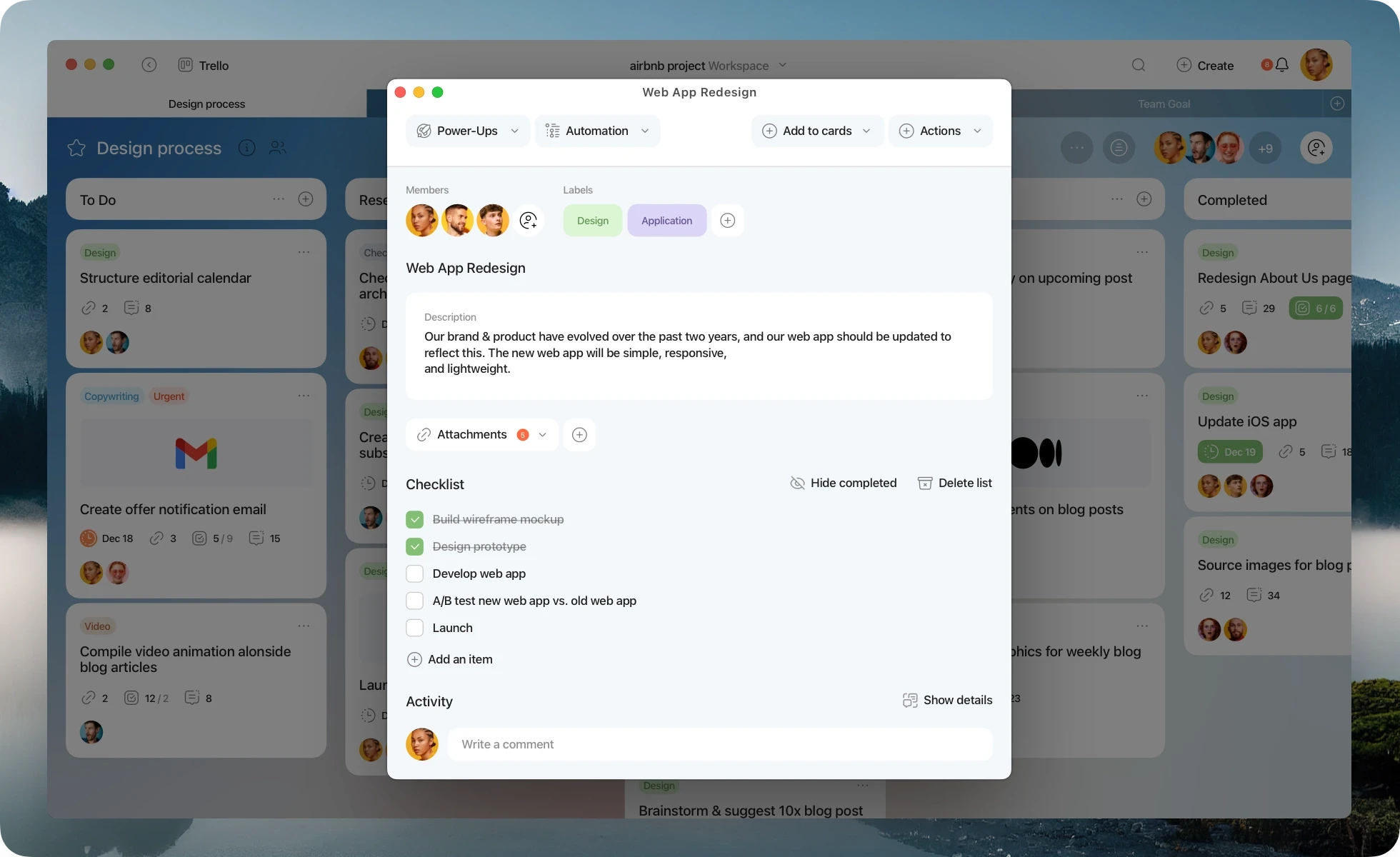Open the Actions dropdown
The height and width of the screenshot is (857, 1400).
click(x=940, y=131)
